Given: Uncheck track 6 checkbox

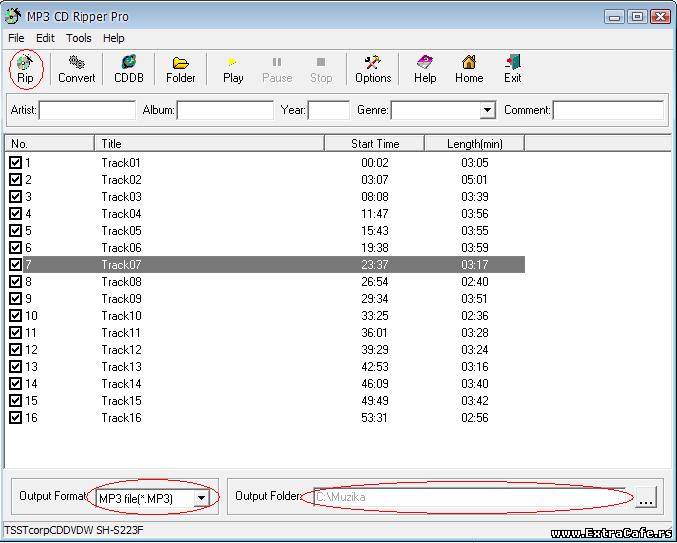Looking at the screenshot, I should tap(15, 247).
